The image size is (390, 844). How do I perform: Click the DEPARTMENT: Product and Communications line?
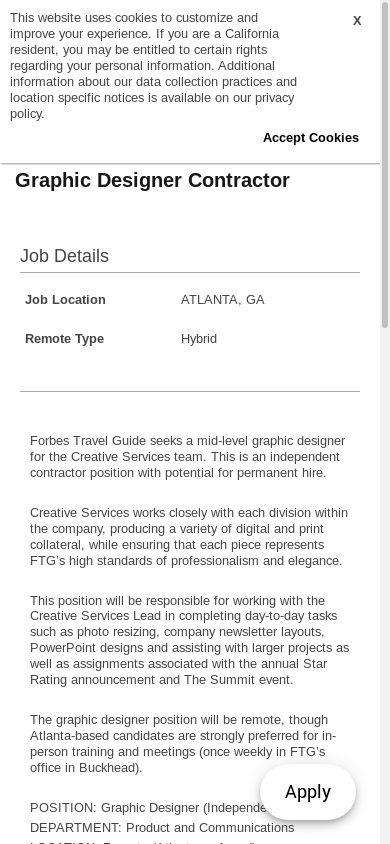pos(162,827)
